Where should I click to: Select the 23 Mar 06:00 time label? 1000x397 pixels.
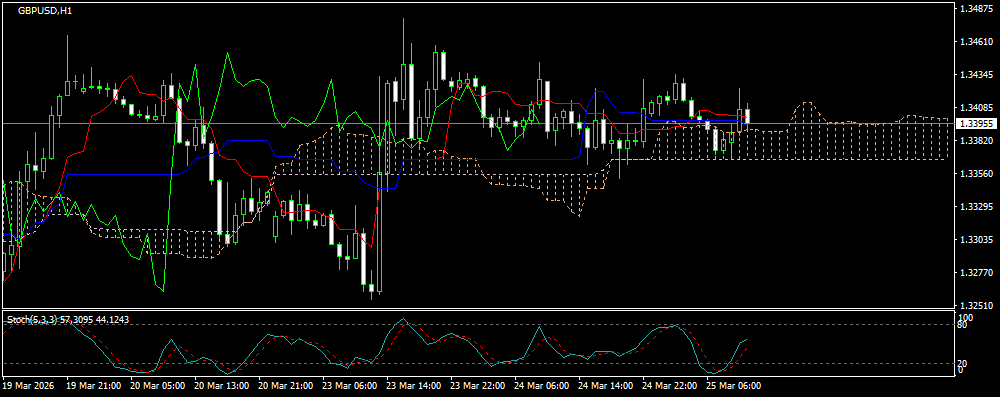[x=349, y=386]
